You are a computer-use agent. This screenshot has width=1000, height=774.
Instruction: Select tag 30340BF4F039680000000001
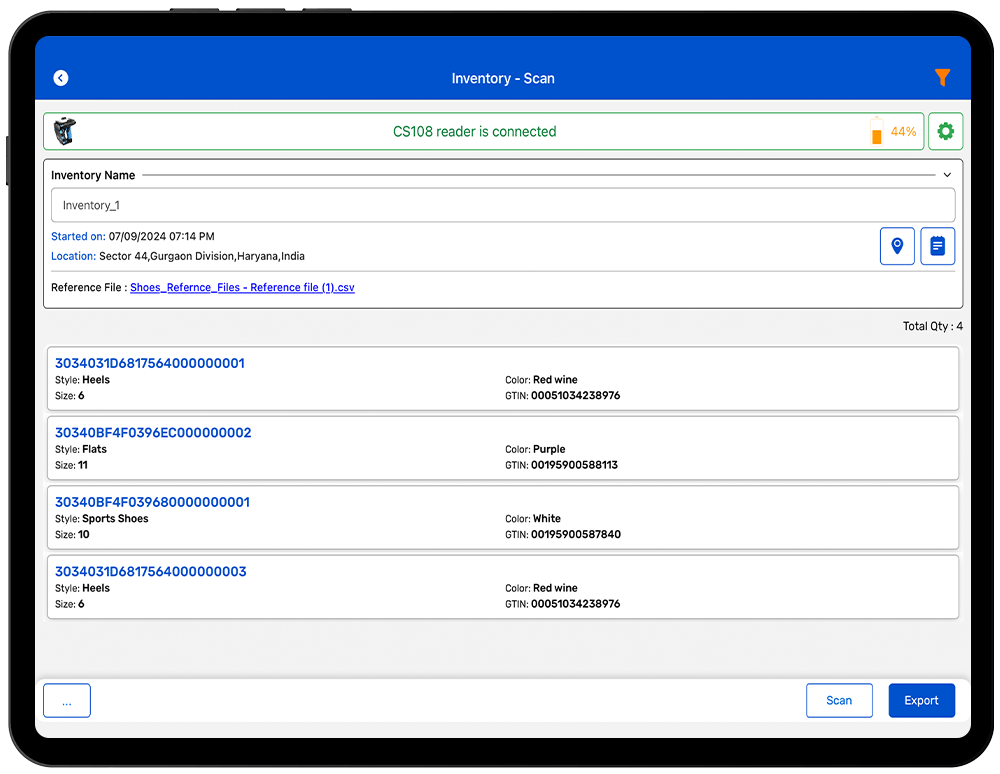pyautogui.click(x=152, y=502)
